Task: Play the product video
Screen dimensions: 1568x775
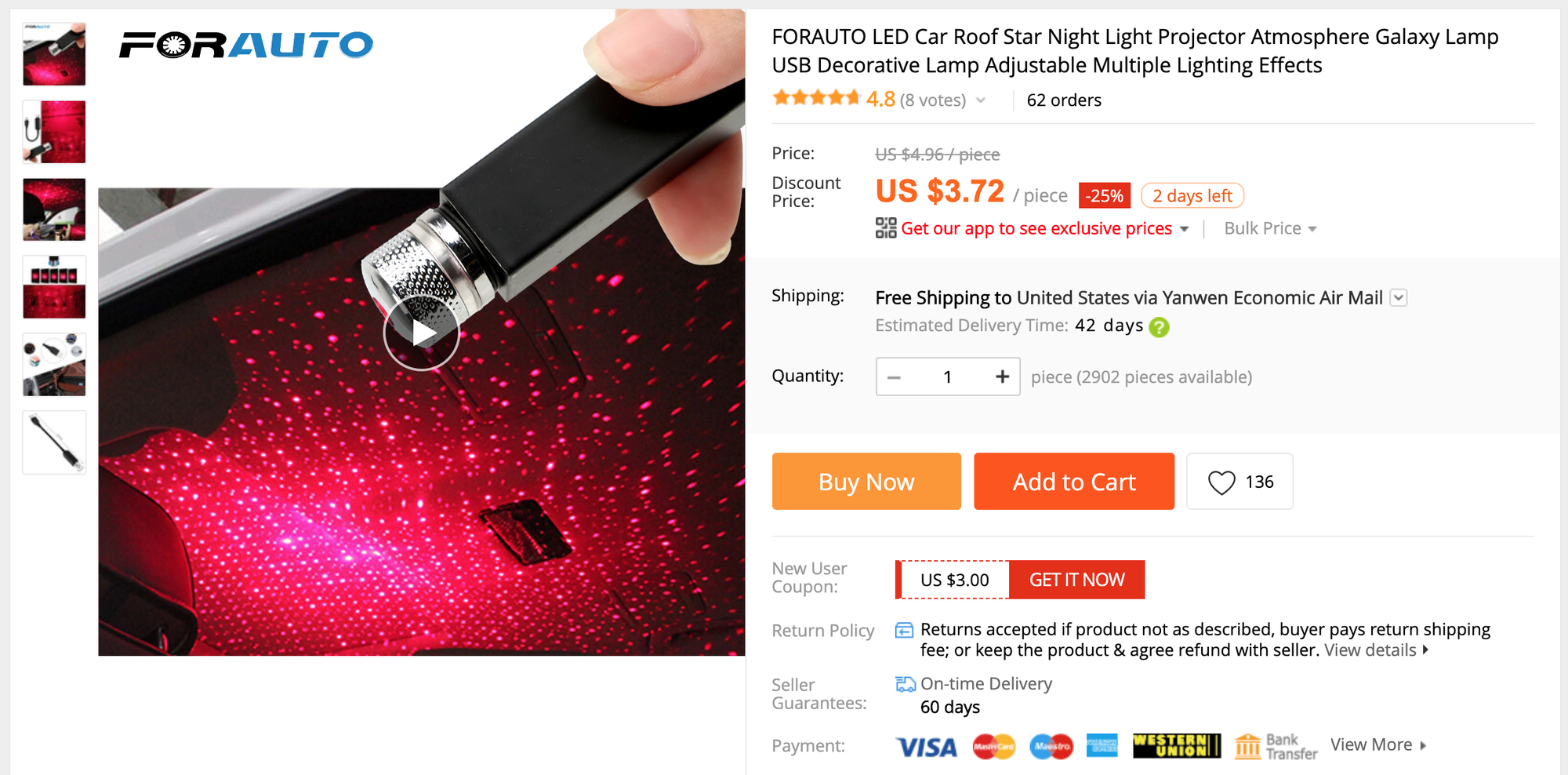Action: [421, 333]
